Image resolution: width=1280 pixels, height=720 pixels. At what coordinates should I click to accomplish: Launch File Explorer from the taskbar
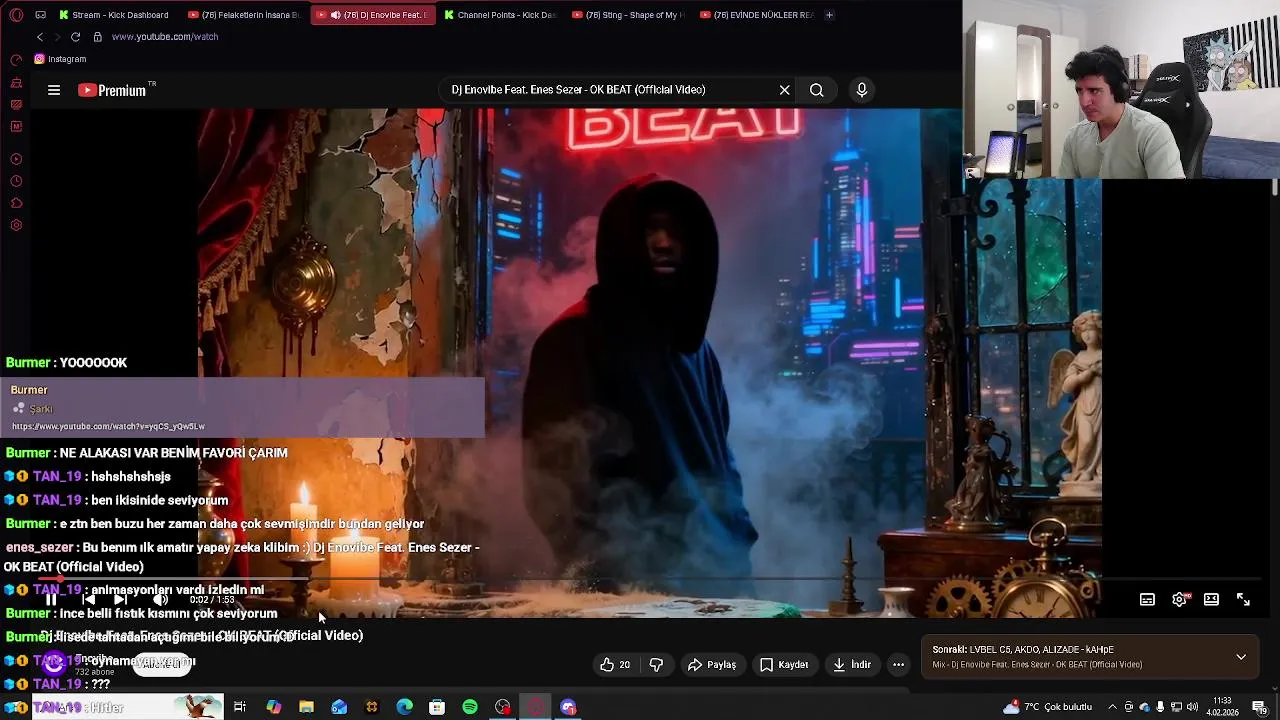306,707
